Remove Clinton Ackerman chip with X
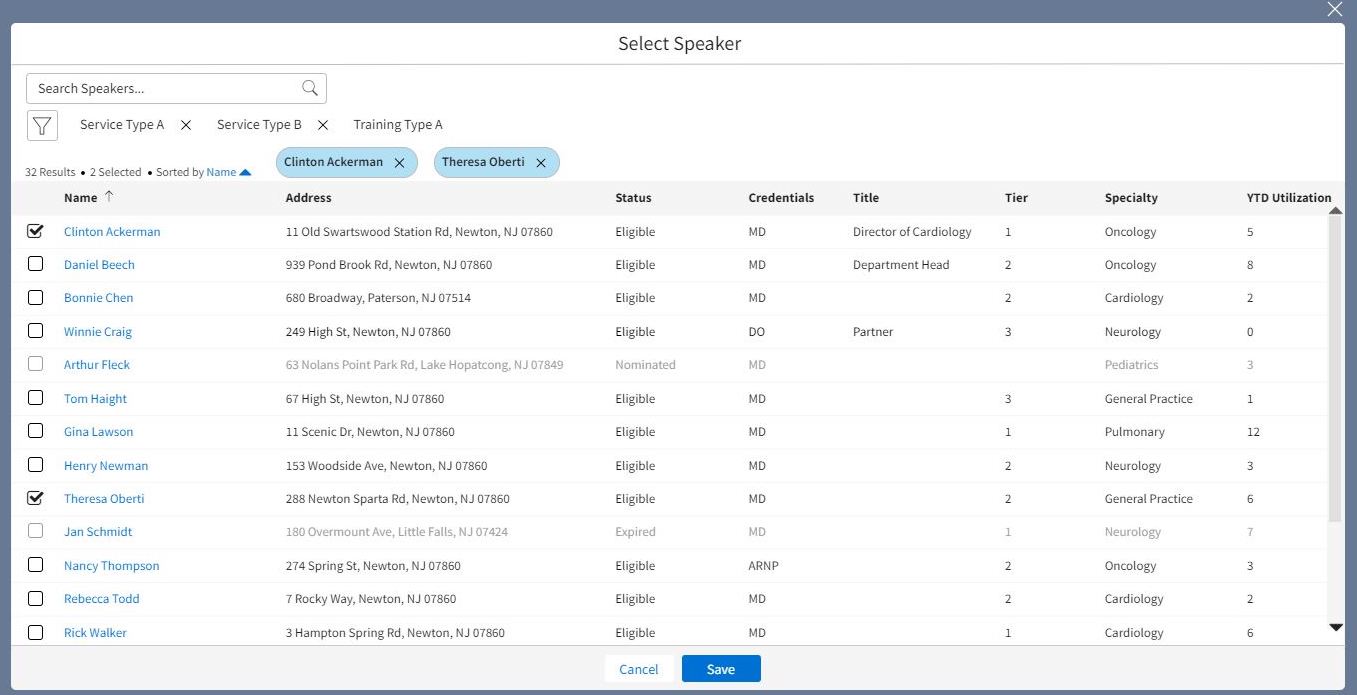Image resolution: width=1357 pixels, height=695 pixels. click(x=399, y=163)
